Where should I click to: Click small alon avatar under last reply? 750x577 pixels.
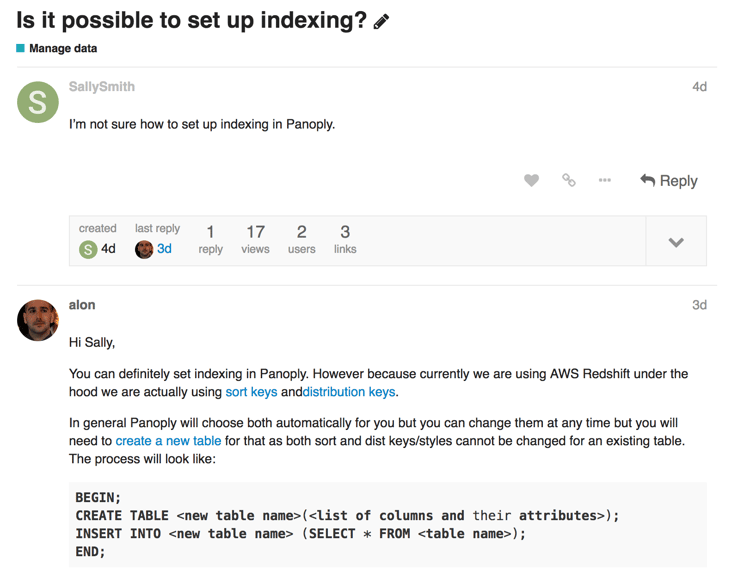144,249
